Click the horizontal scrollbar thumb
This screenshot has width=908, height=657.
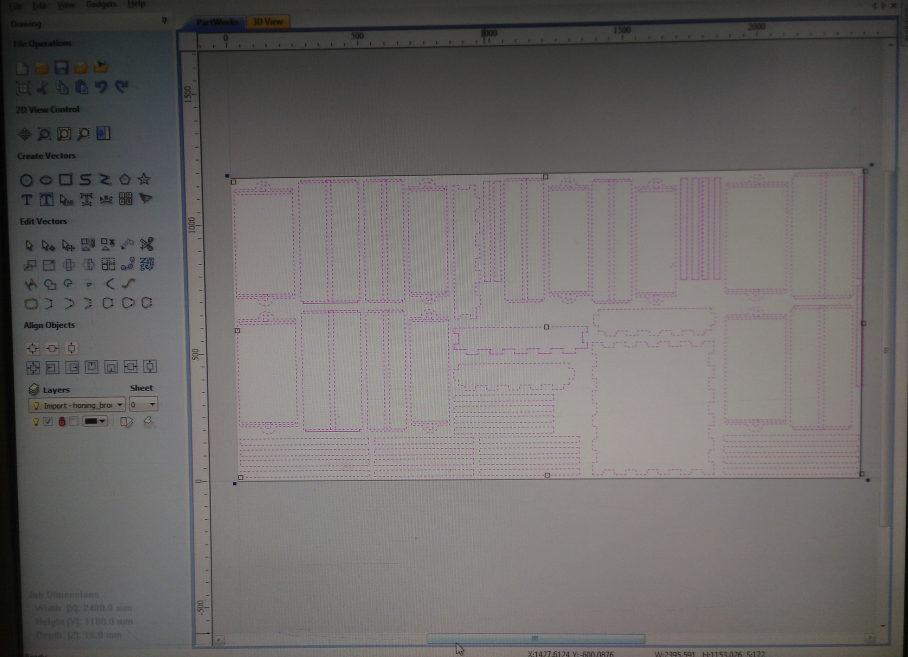point(536,639)
